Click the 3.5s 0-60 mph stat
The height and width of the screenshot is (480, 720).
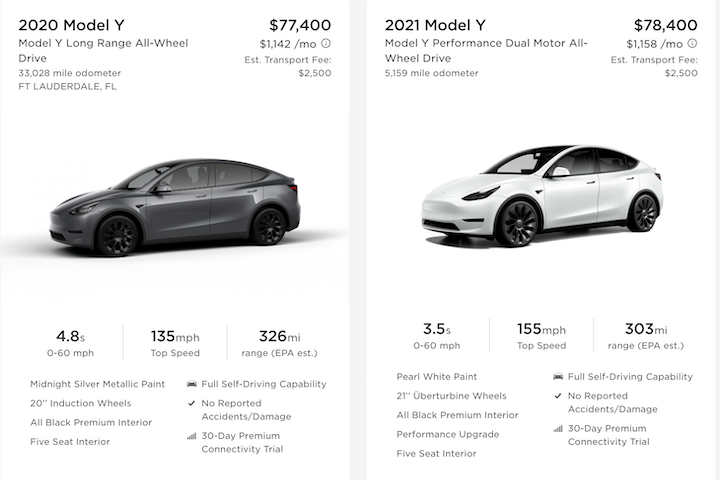(x=437, y=335)
